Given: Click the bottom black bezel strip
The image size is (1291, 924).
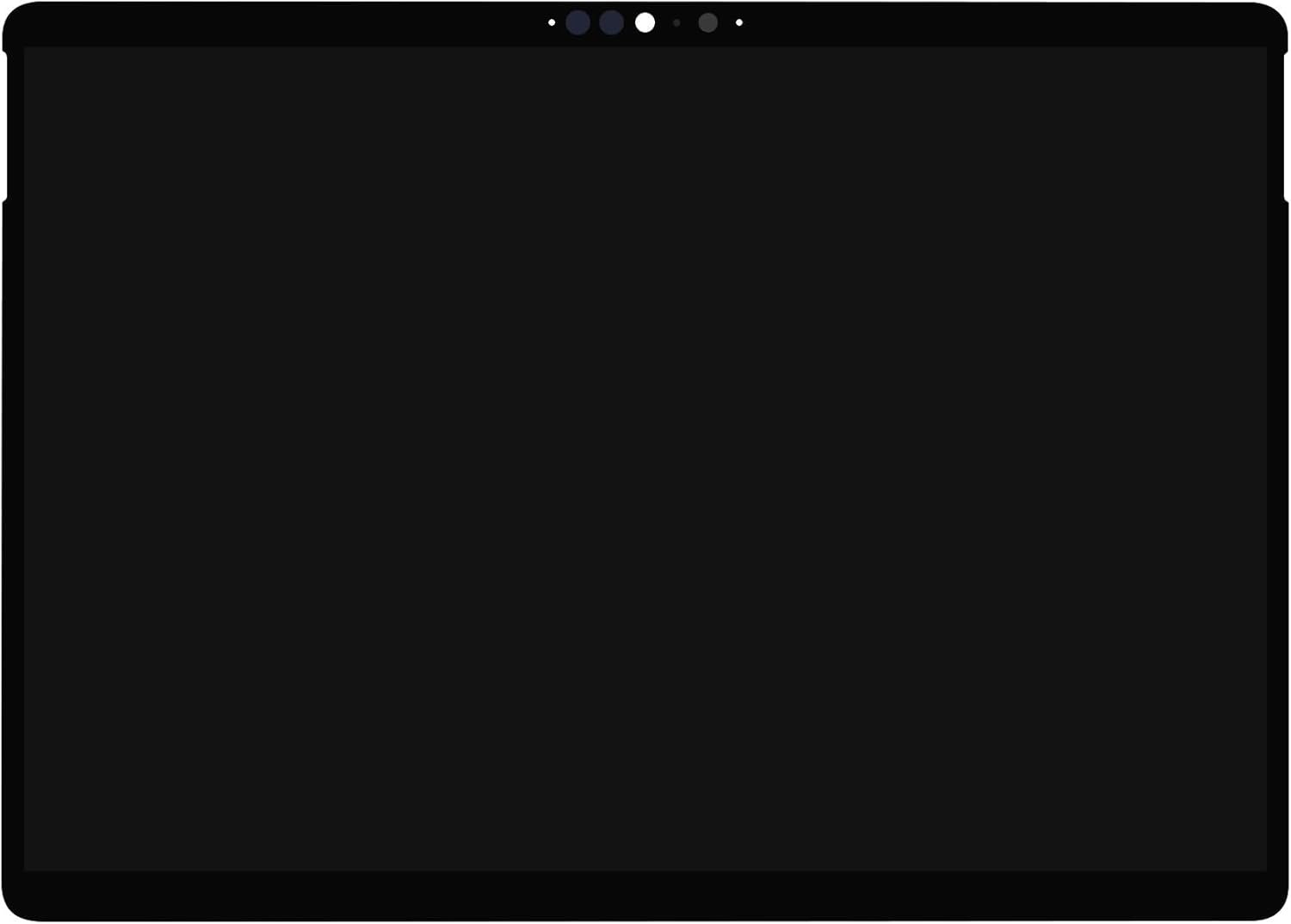Looking at the screenshot, I should point(645,895).
